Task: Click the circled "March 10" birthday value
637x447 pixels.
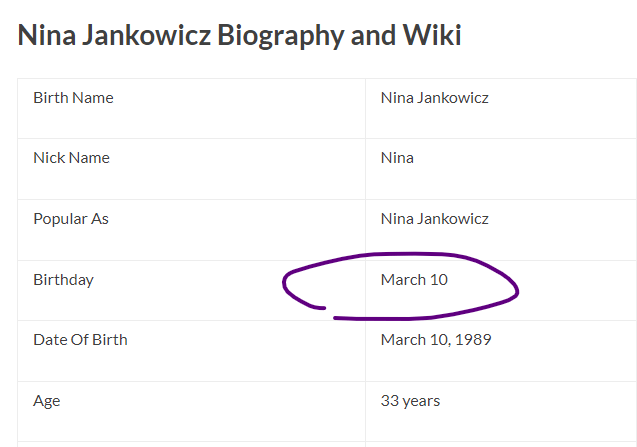Action: tap(414, 280)
